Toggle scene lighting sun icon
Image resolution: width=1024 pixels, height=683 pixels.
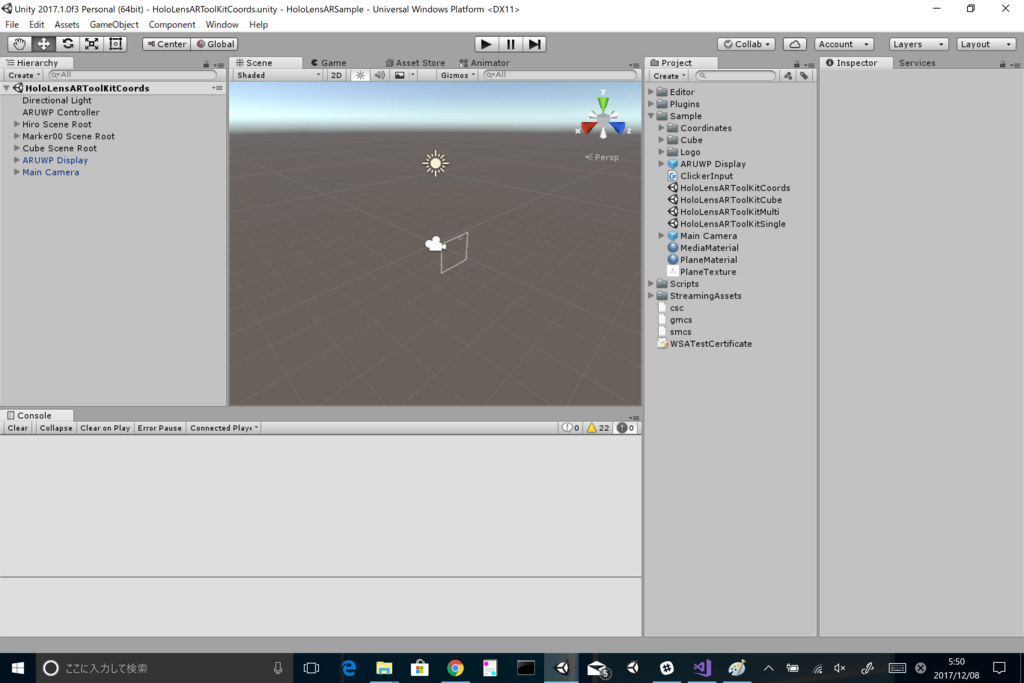tap(360, 75)
